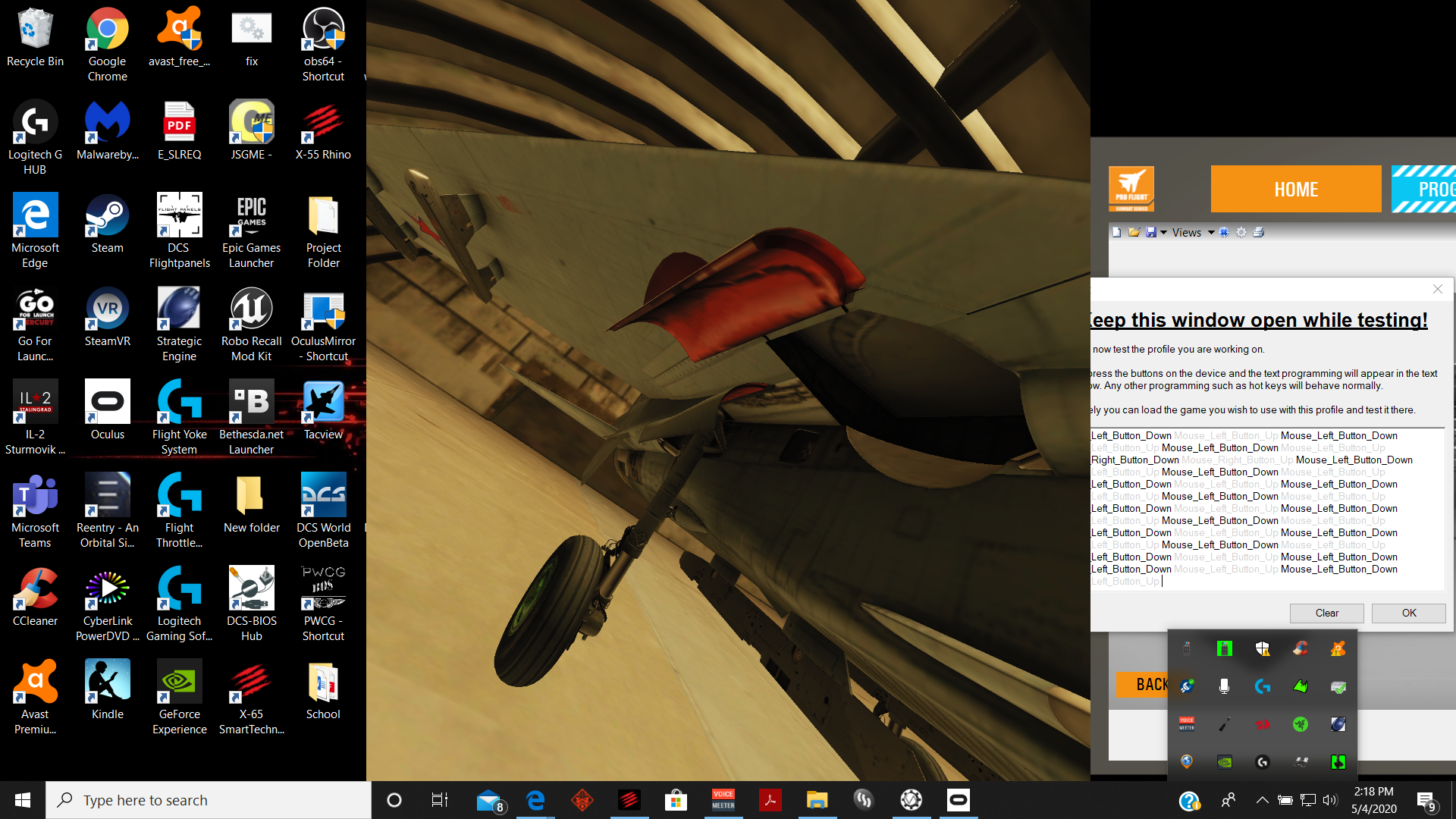Open DCS World OpenBeta desktop shortcut
The width and height of the screenshot is (1456, 819).
(x=324, y=510)
